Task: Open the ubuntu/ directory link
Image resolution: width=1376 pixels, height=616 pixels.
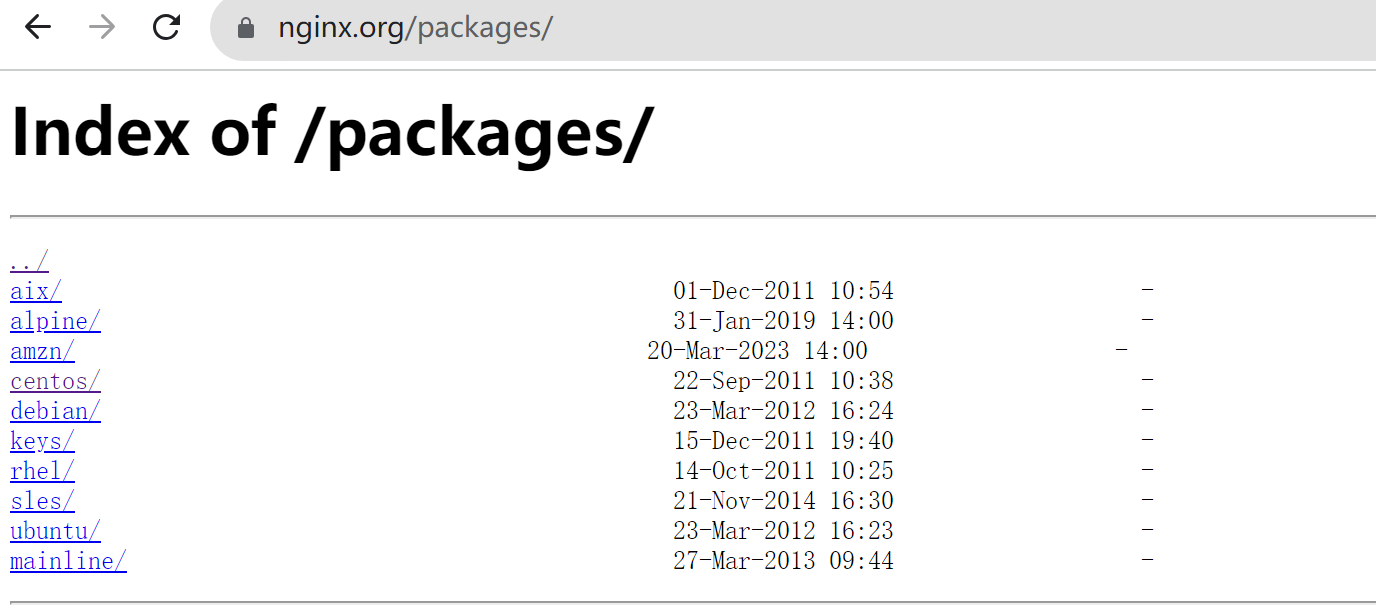Action: (55, 531)
